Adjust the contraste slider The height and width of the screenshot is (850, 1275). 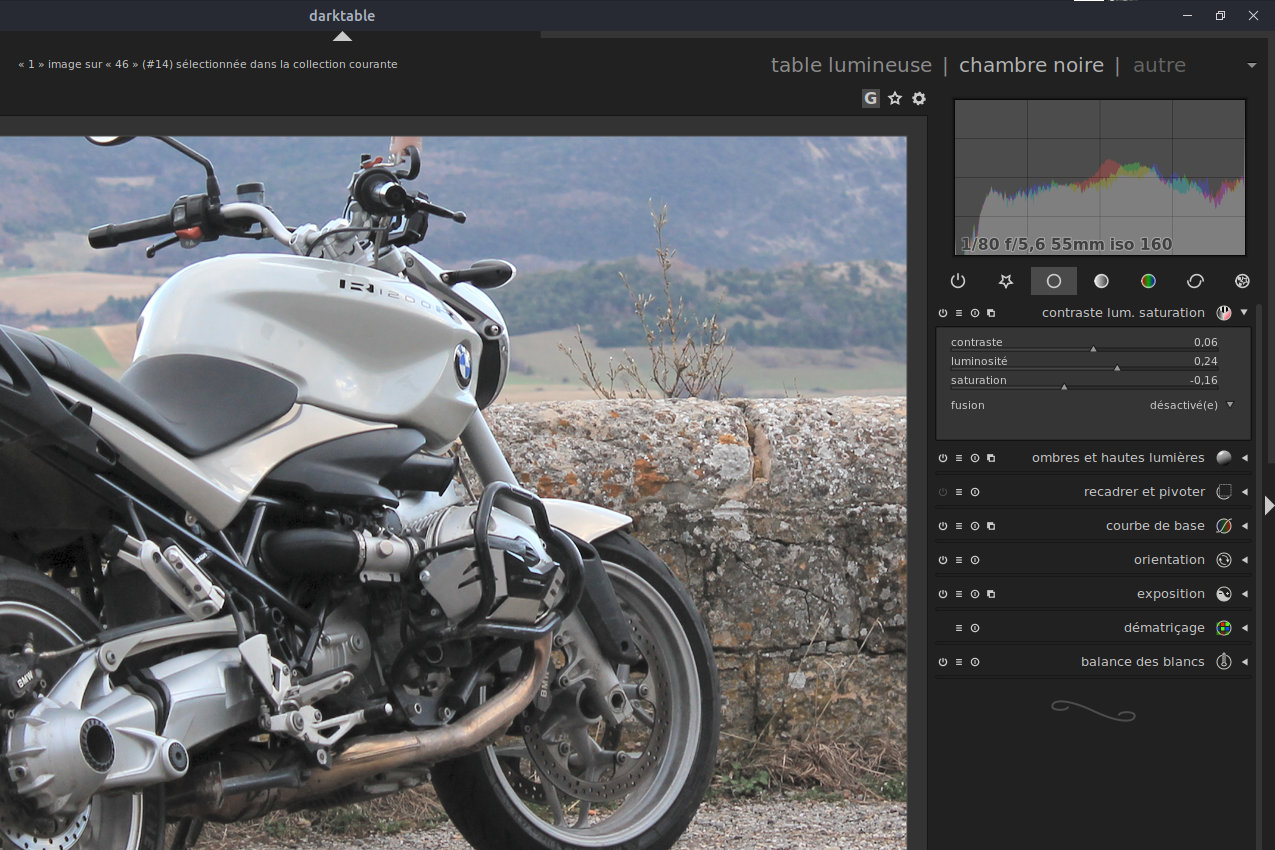pos(1084,343)
